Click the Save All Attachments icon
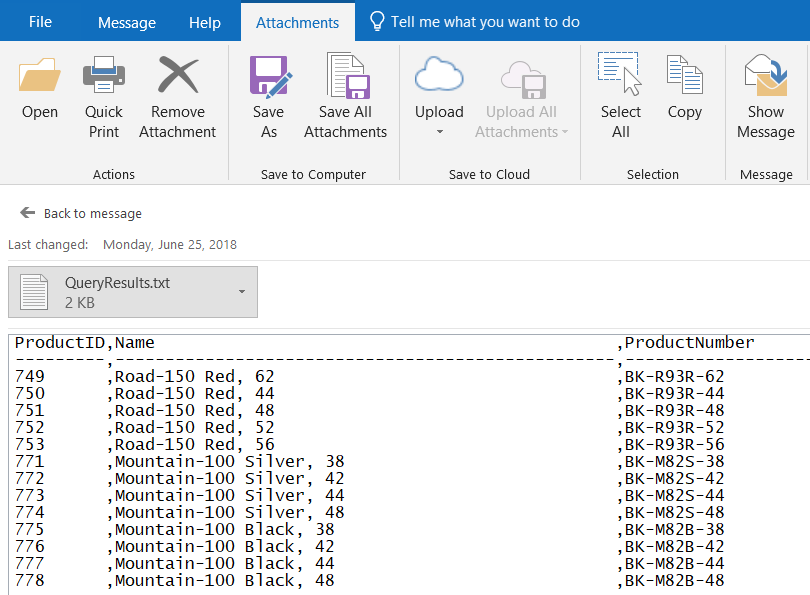 [x=345, y=76]
